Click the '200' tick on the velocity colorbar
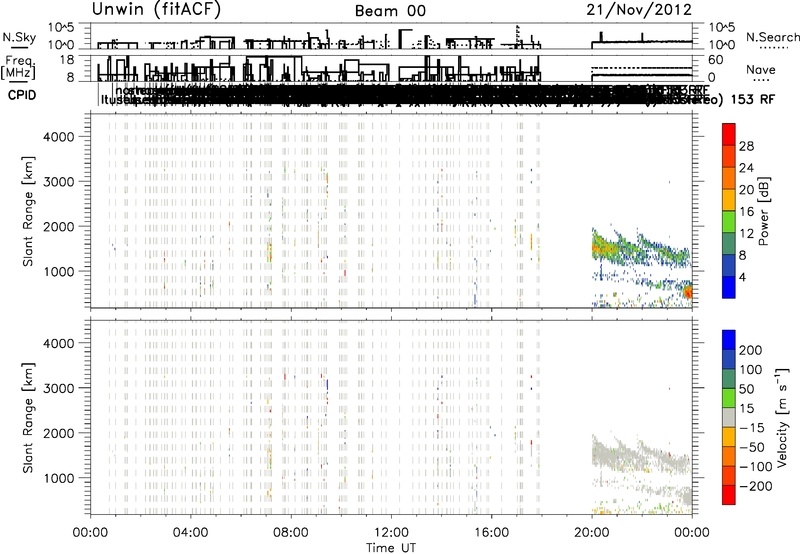Image resolution: width=800 pixels, height=554 pixels. [751, 350]
